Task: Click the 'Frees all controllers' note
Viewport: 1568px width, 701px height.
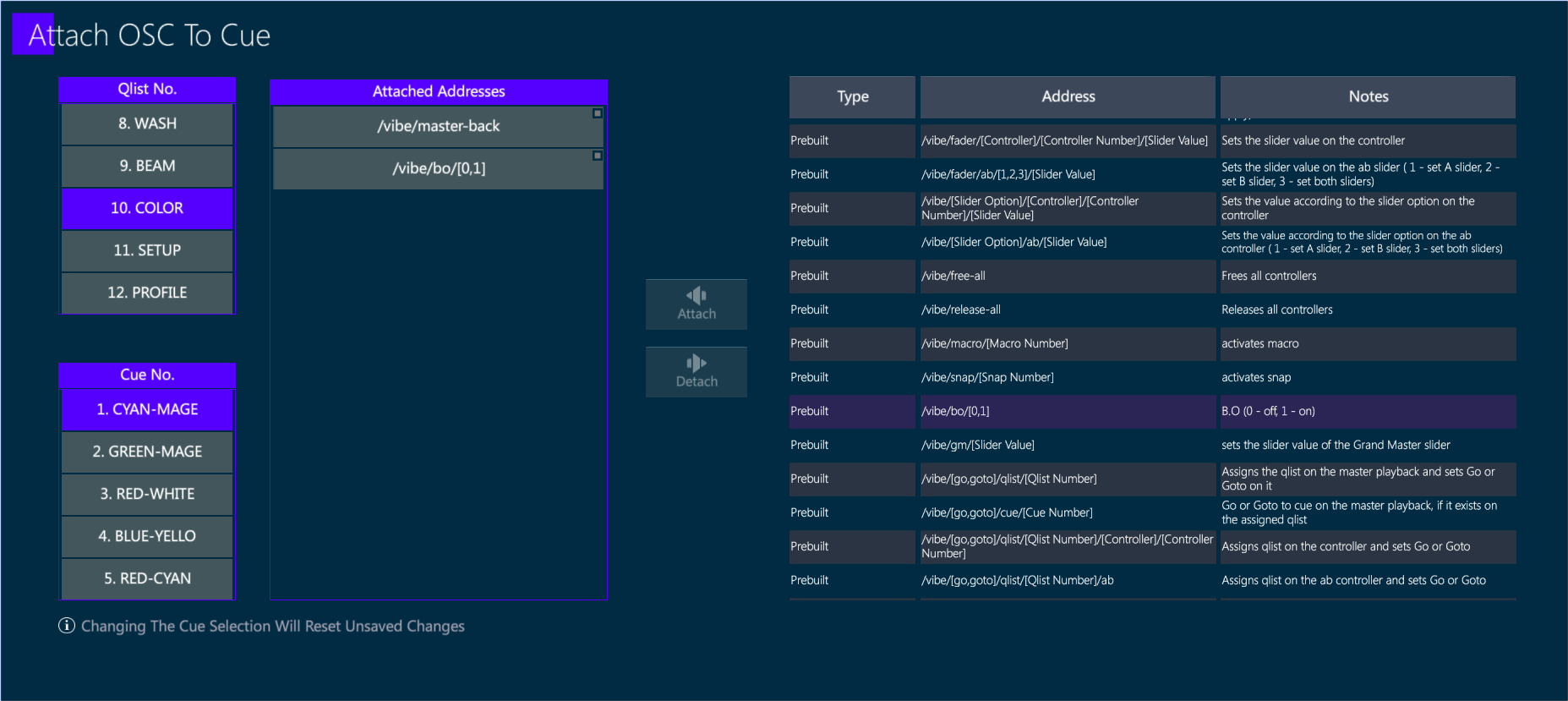Action: click(1368, 276)
